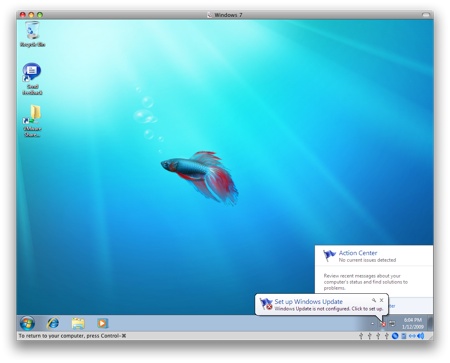Click the CD/DVD drive icon in VMware status bar

click(395, 336)
